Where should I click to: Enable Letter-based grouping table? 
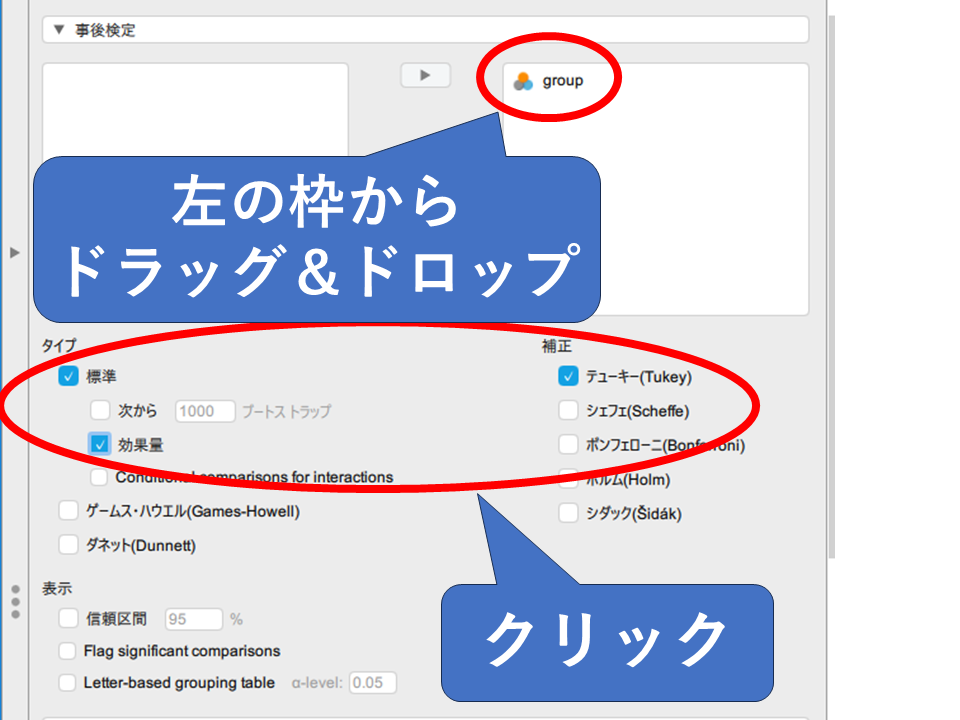click(67, 683)
